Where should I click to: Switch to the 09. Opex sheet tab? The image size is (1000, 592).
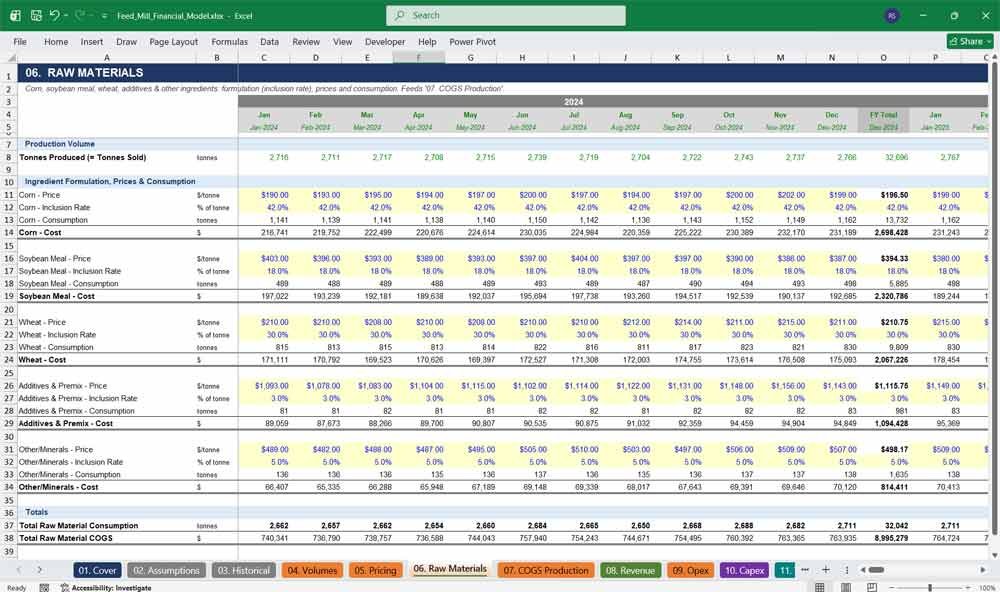691,570
